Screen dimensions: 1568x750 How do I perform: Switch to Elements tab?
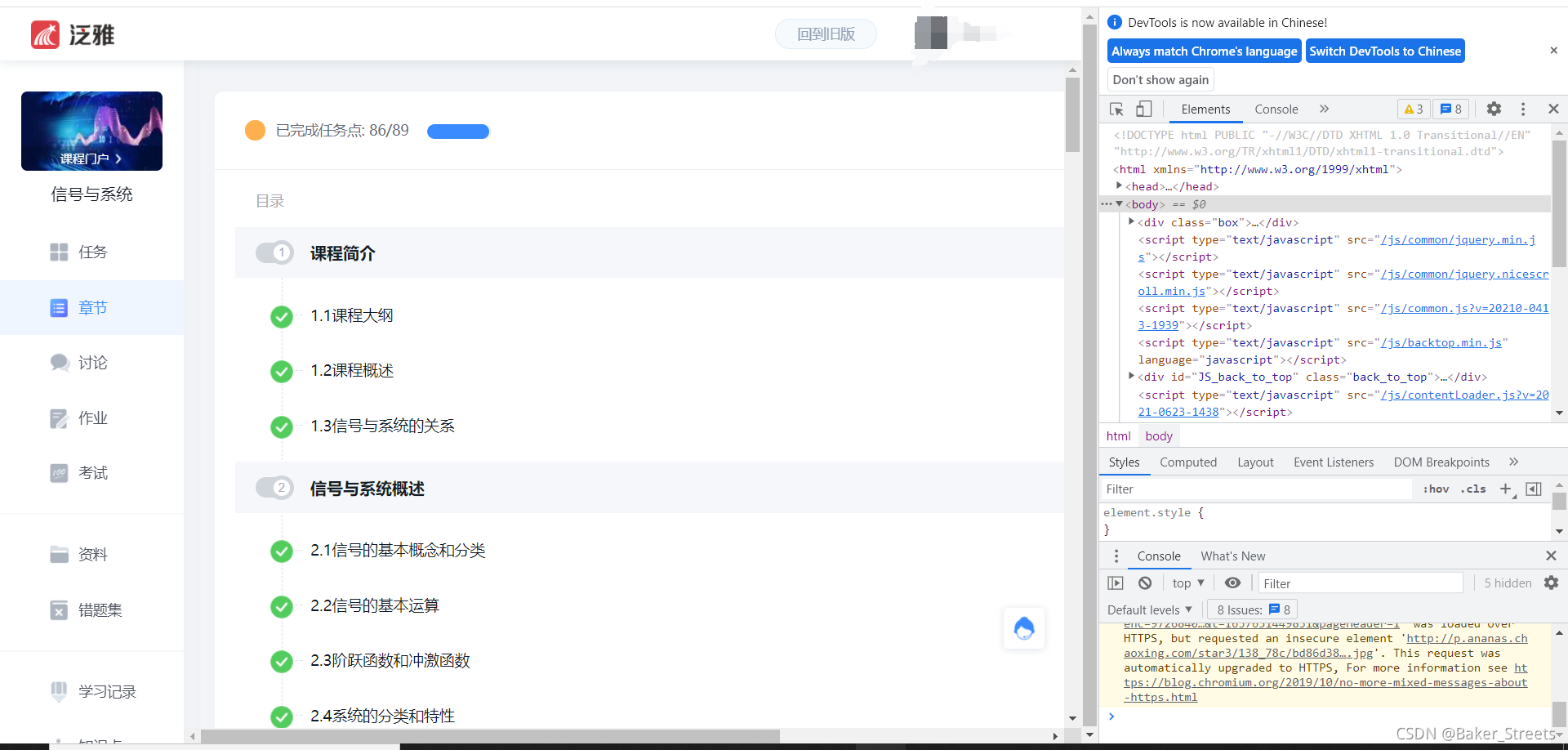1205,109
